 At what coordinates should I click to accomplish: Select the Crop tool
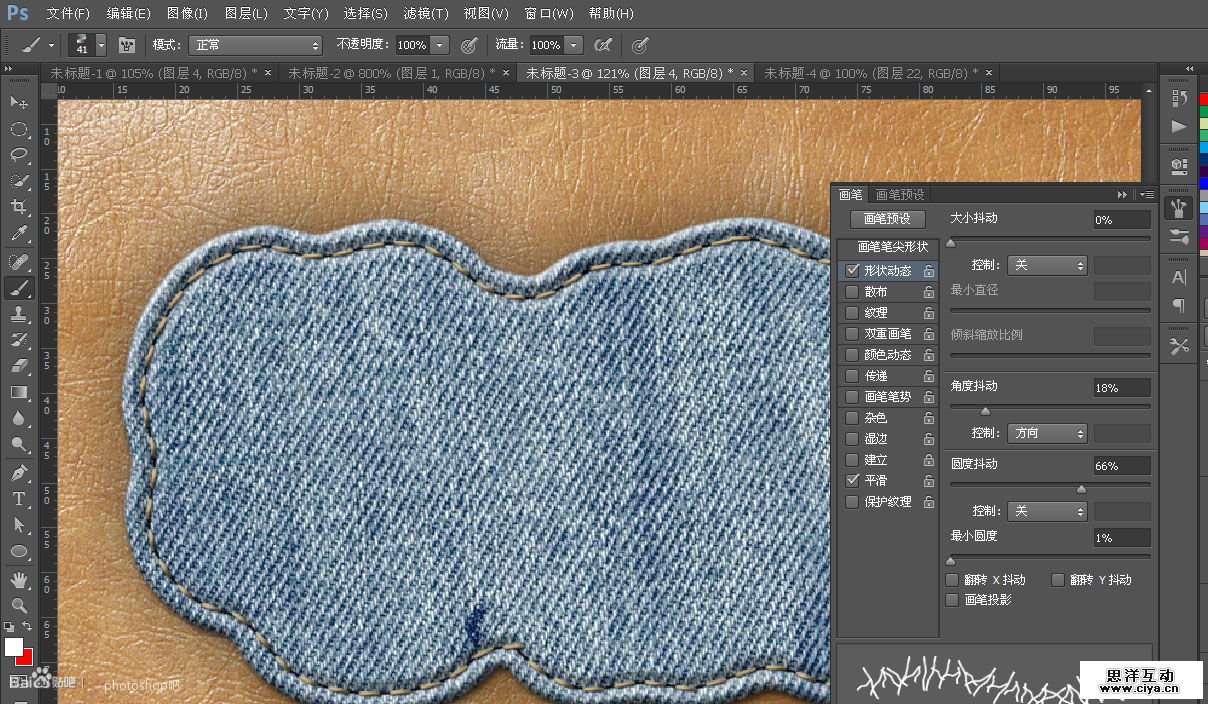pyautogui.click(x=19, y=207)
